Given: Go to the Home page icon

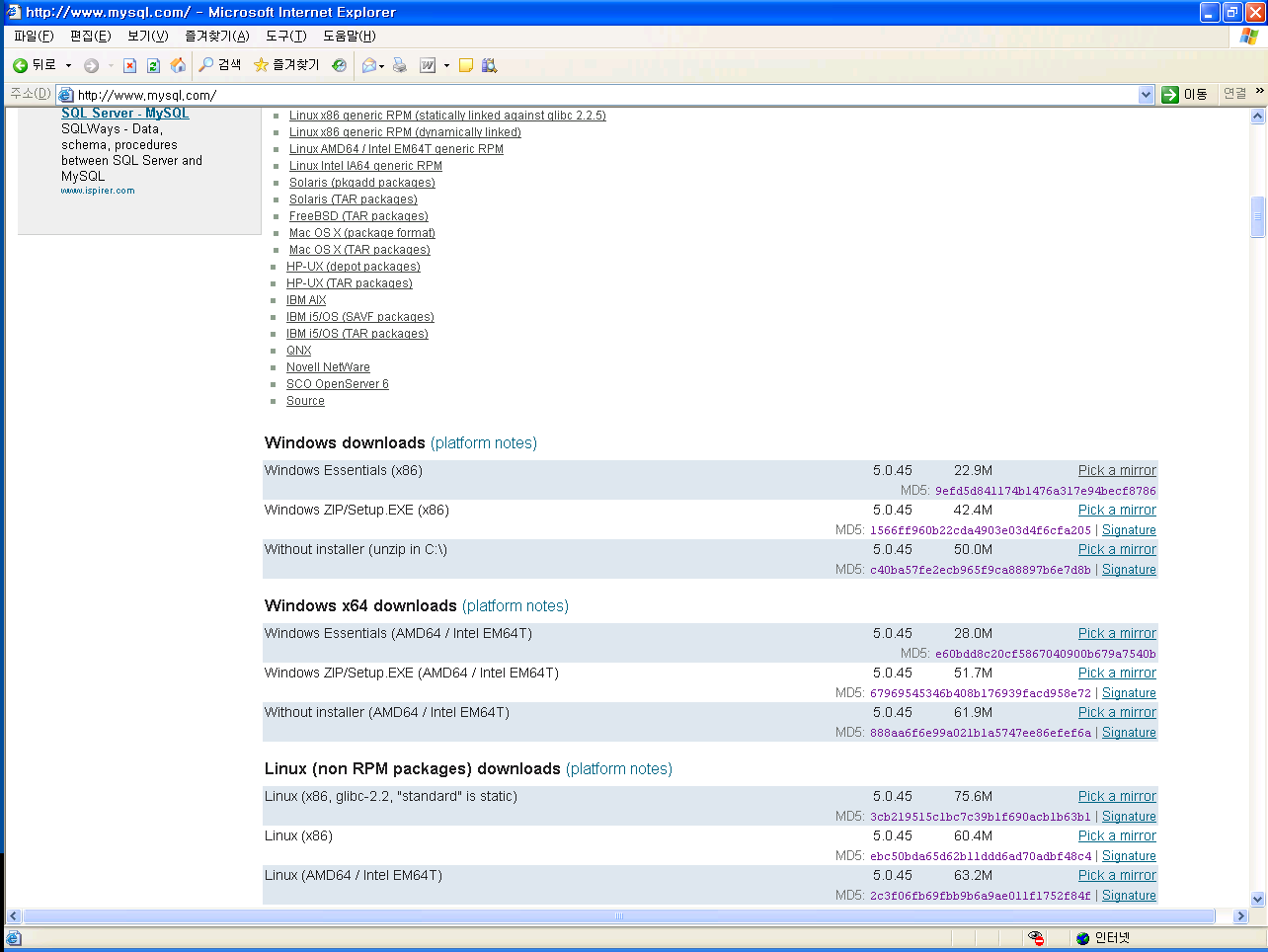Looking at the screenshot, I should [x=178, y=65].
